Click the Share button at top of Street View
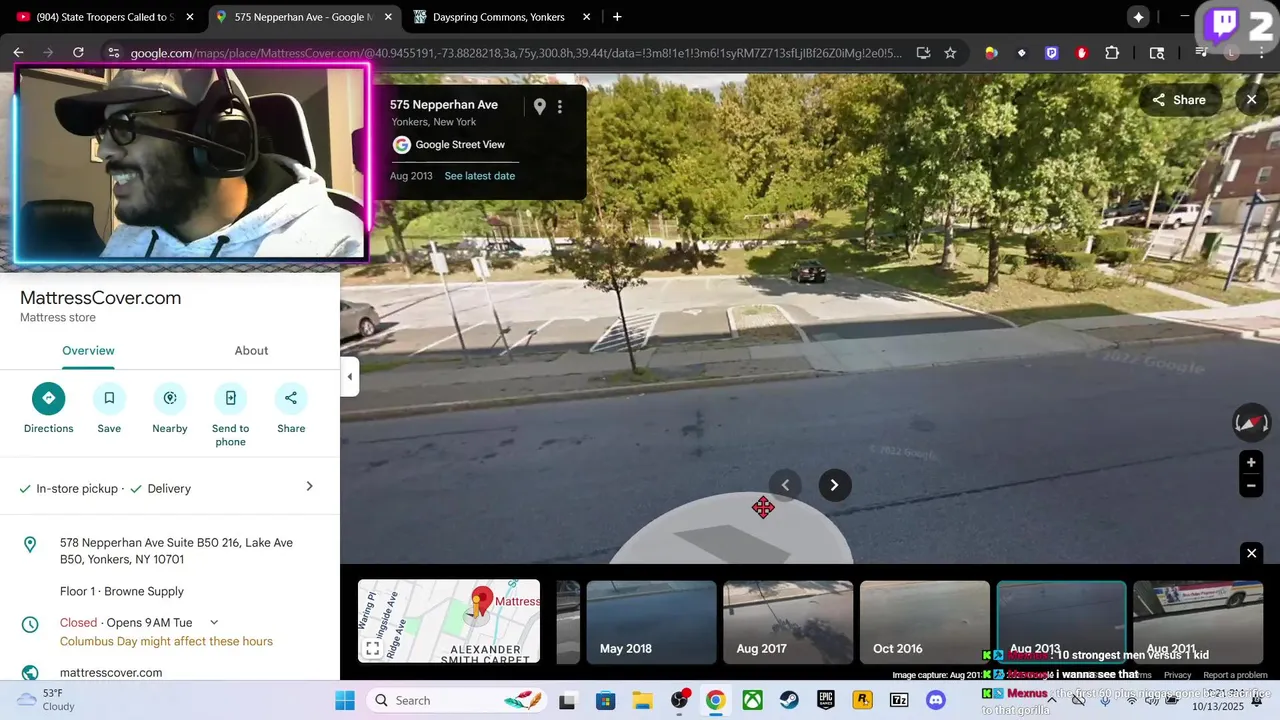Viewport: 1280px width, 720px height. coord(1180,100)
